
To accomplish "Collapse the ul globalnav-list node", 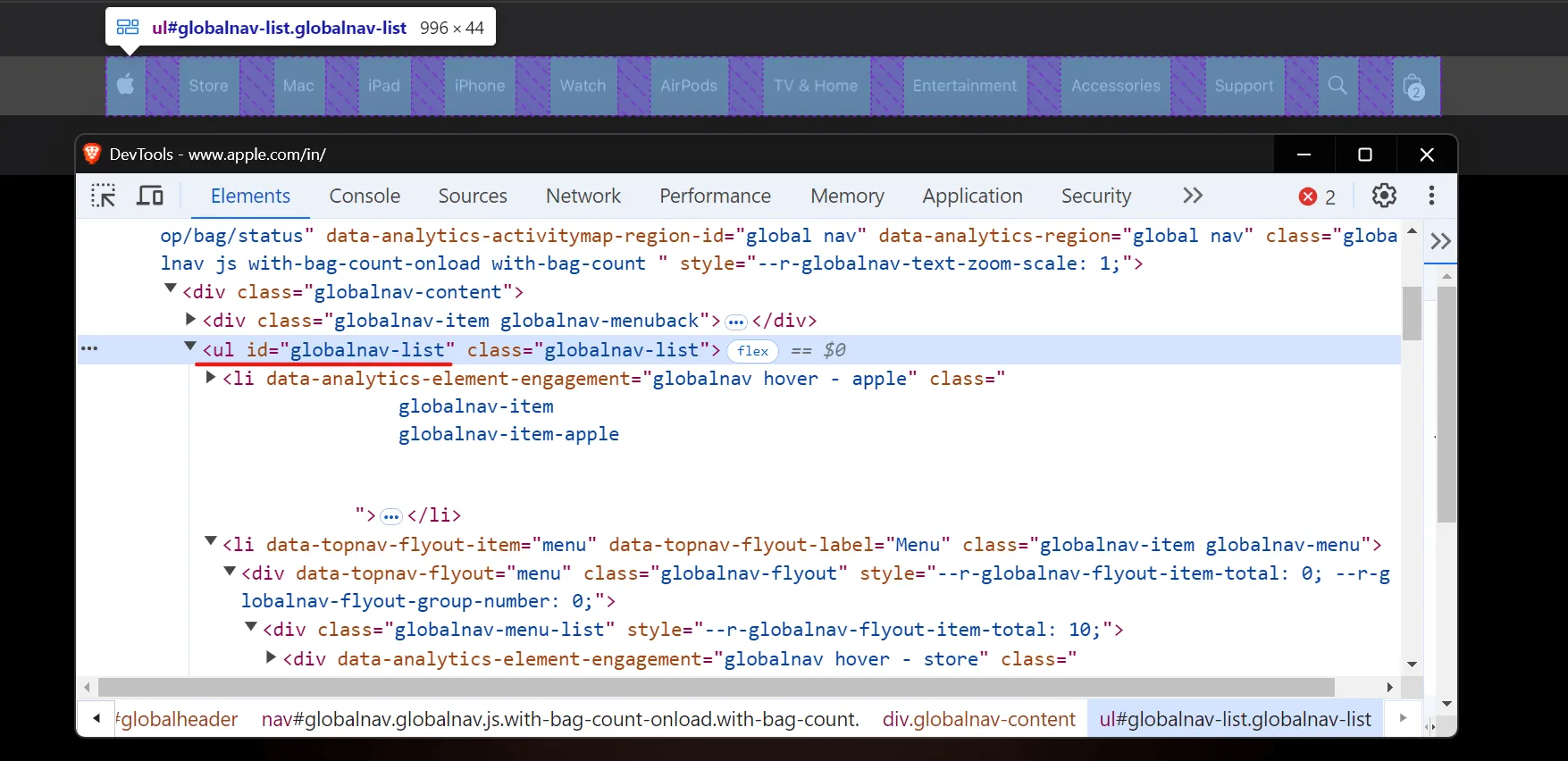I will [x=190, y=346].
